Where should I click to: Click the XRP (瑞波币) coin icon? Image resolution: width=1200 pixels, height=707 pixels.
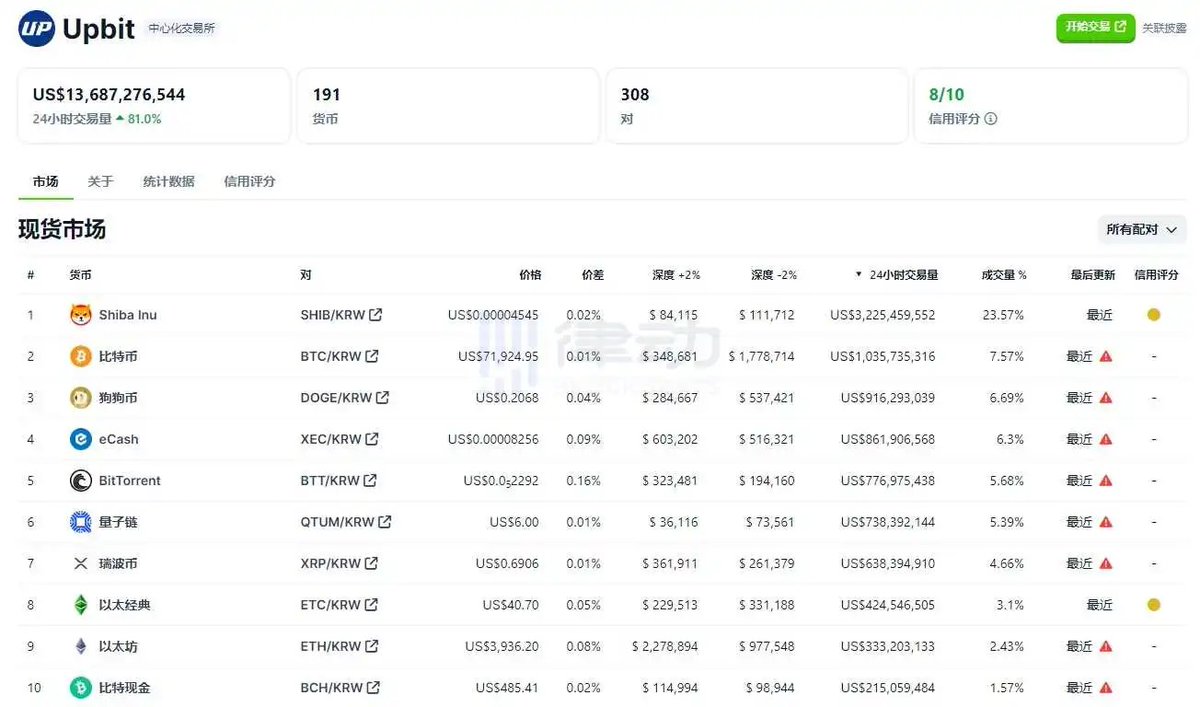(x=81, y=563)
